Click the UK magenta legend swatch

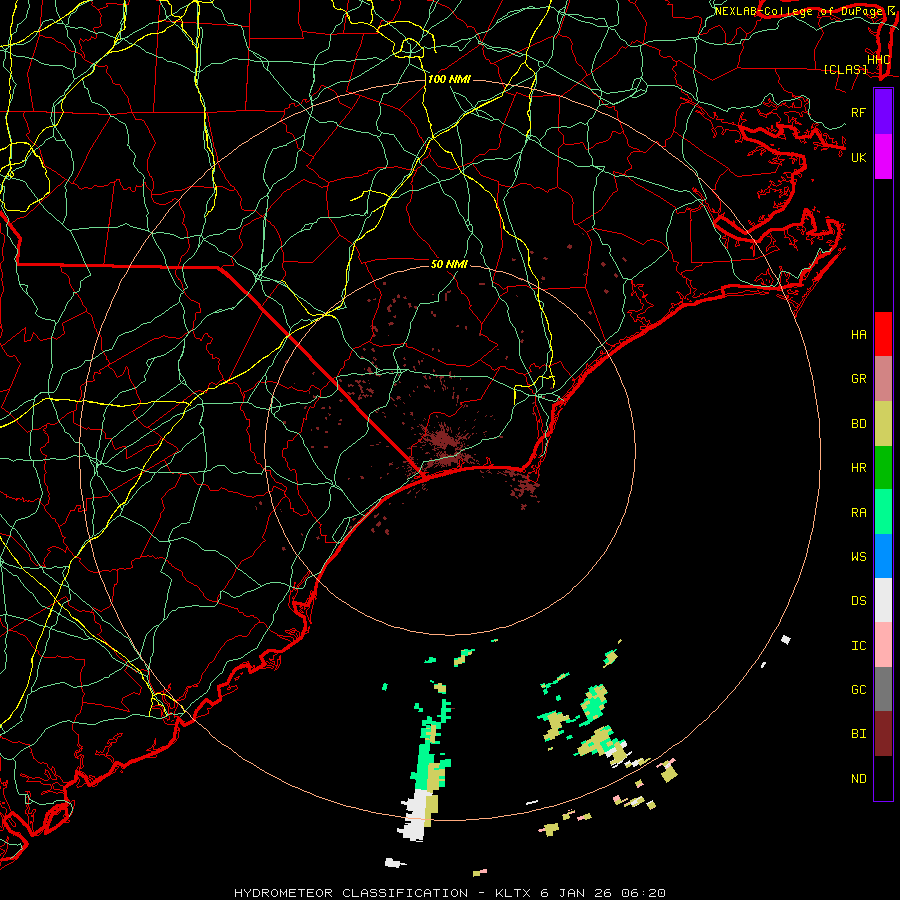(883, 157)
